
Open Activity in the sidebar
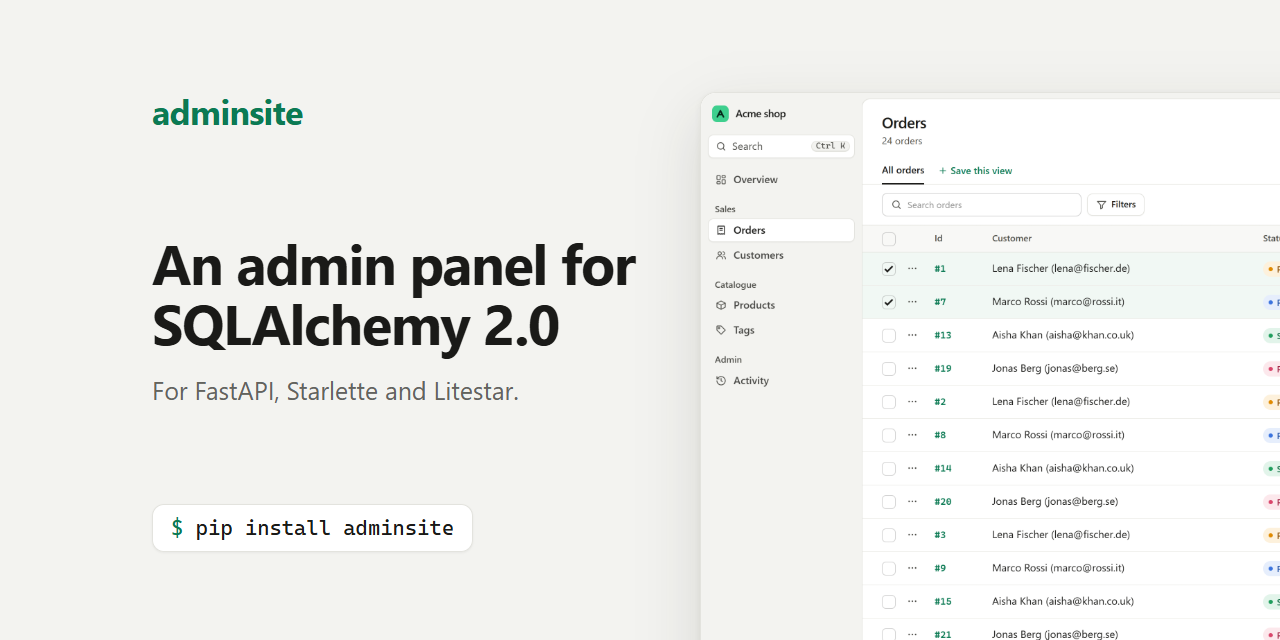781,381
